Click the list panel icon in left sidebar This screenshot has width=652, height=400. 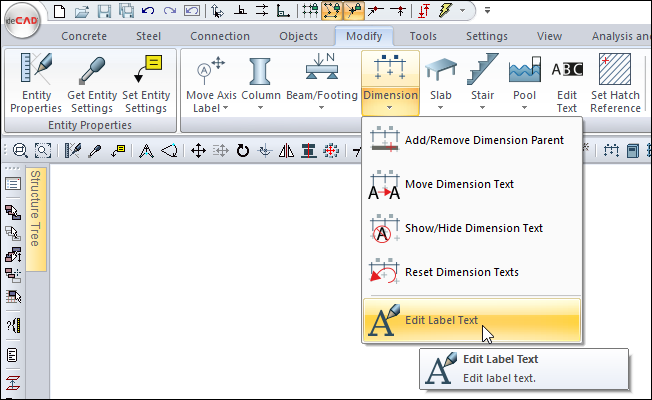click(x=13, y=184)
